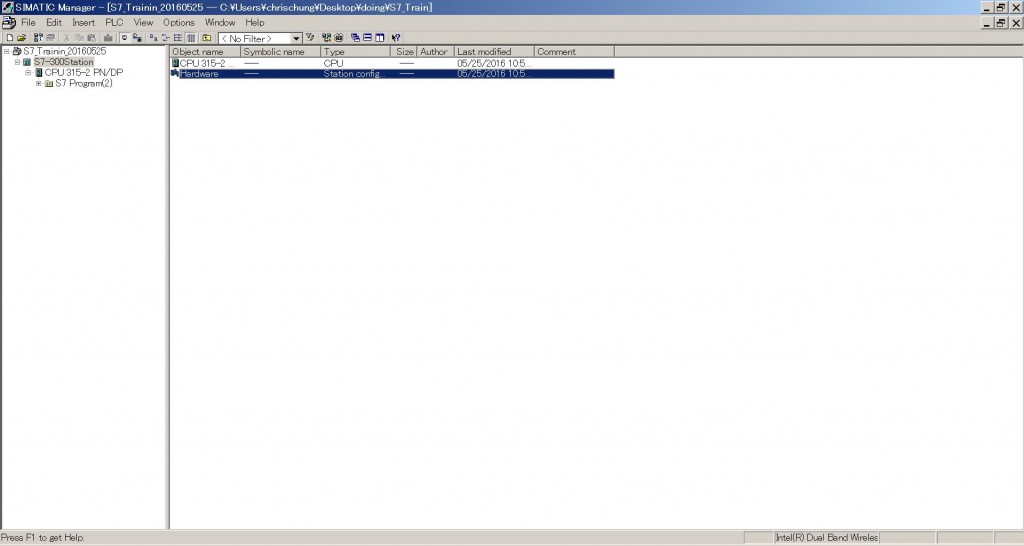This screenshot has width=1024, height=546.
Task: Click the Cascade windows toolbar icon
Action: click(x=355, y=38)
